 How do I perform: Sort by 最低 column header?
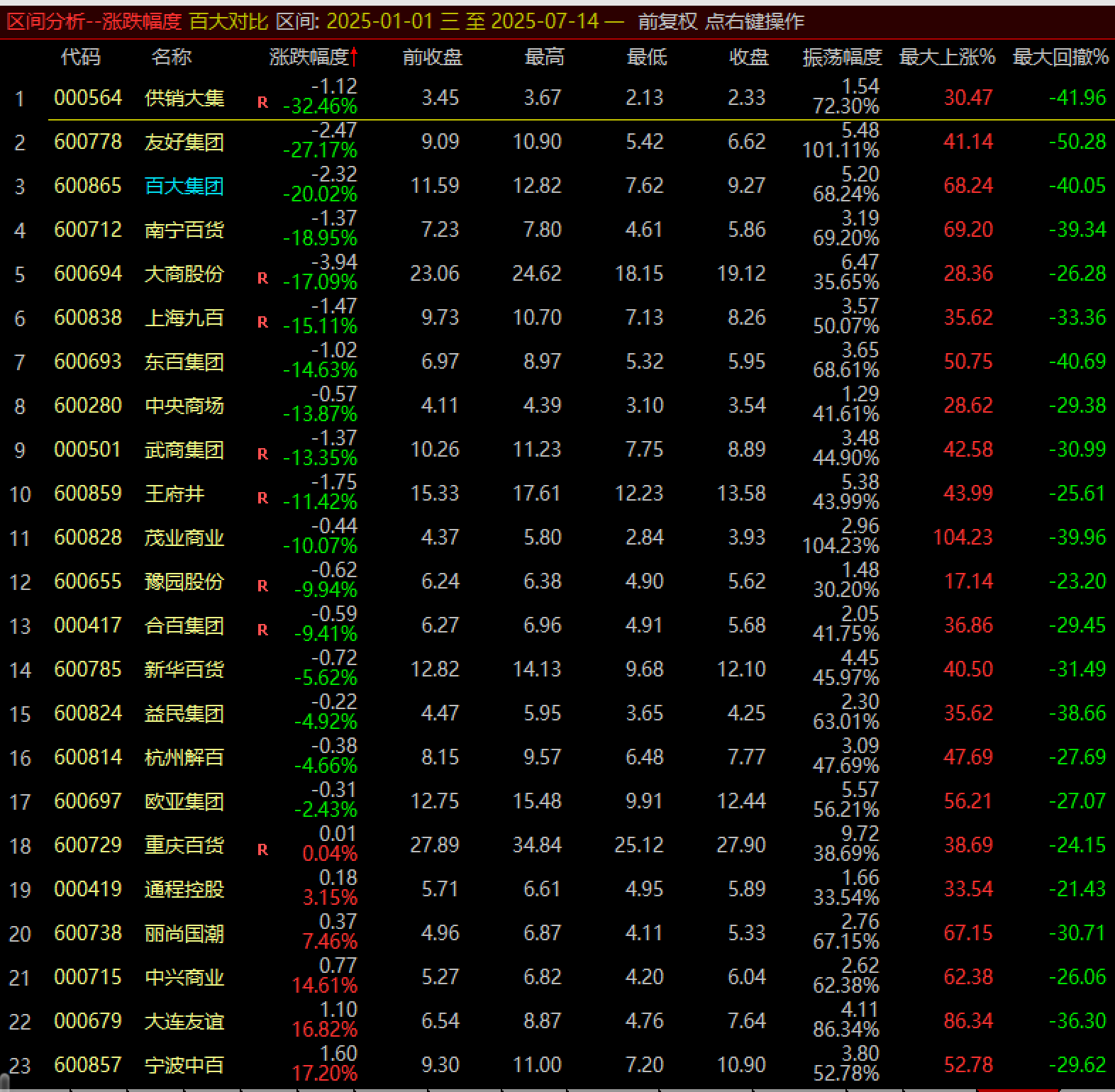pos(646,57)
